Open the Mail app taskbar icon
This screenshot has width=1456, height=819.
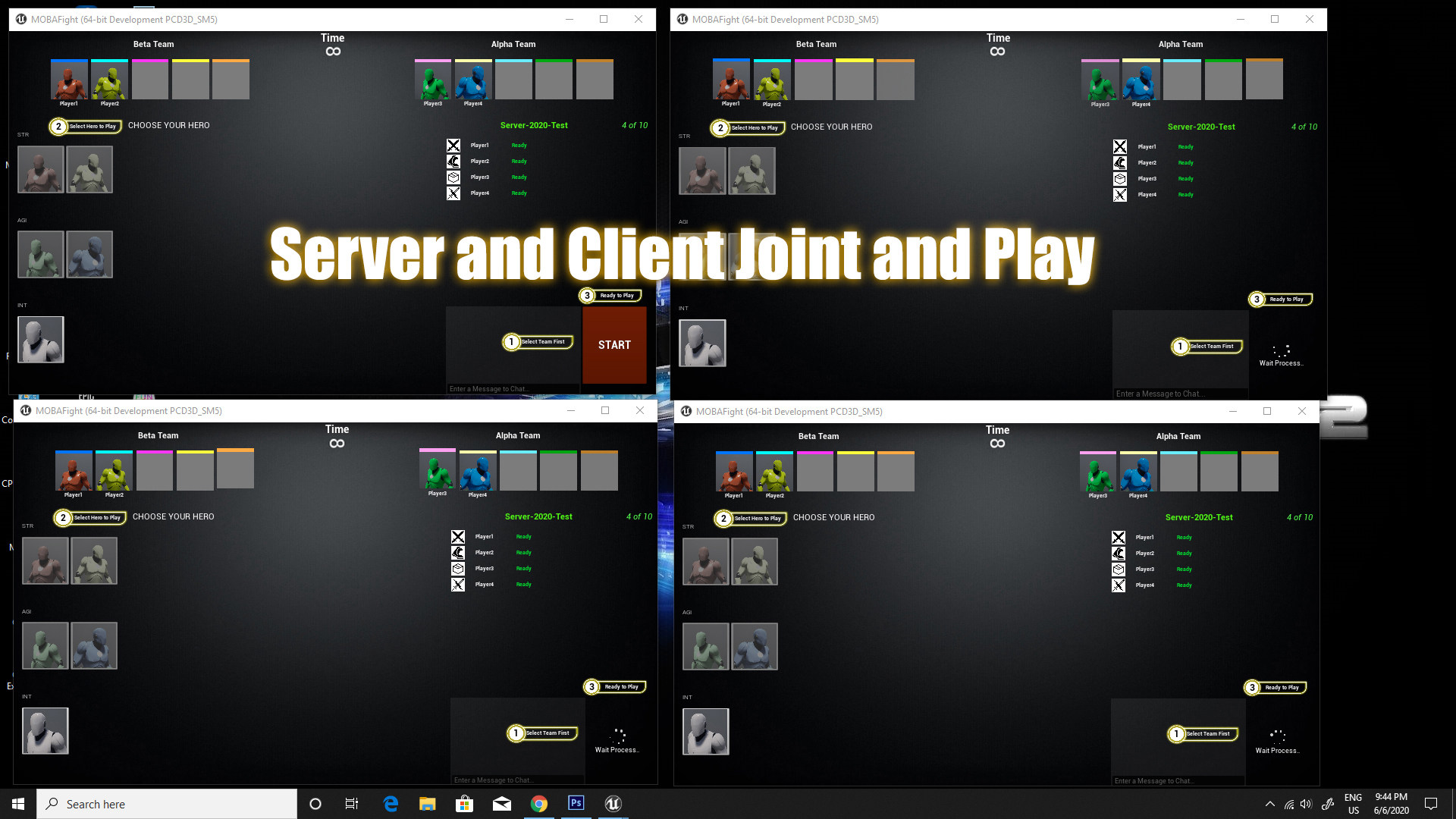[x=502, y=803]
